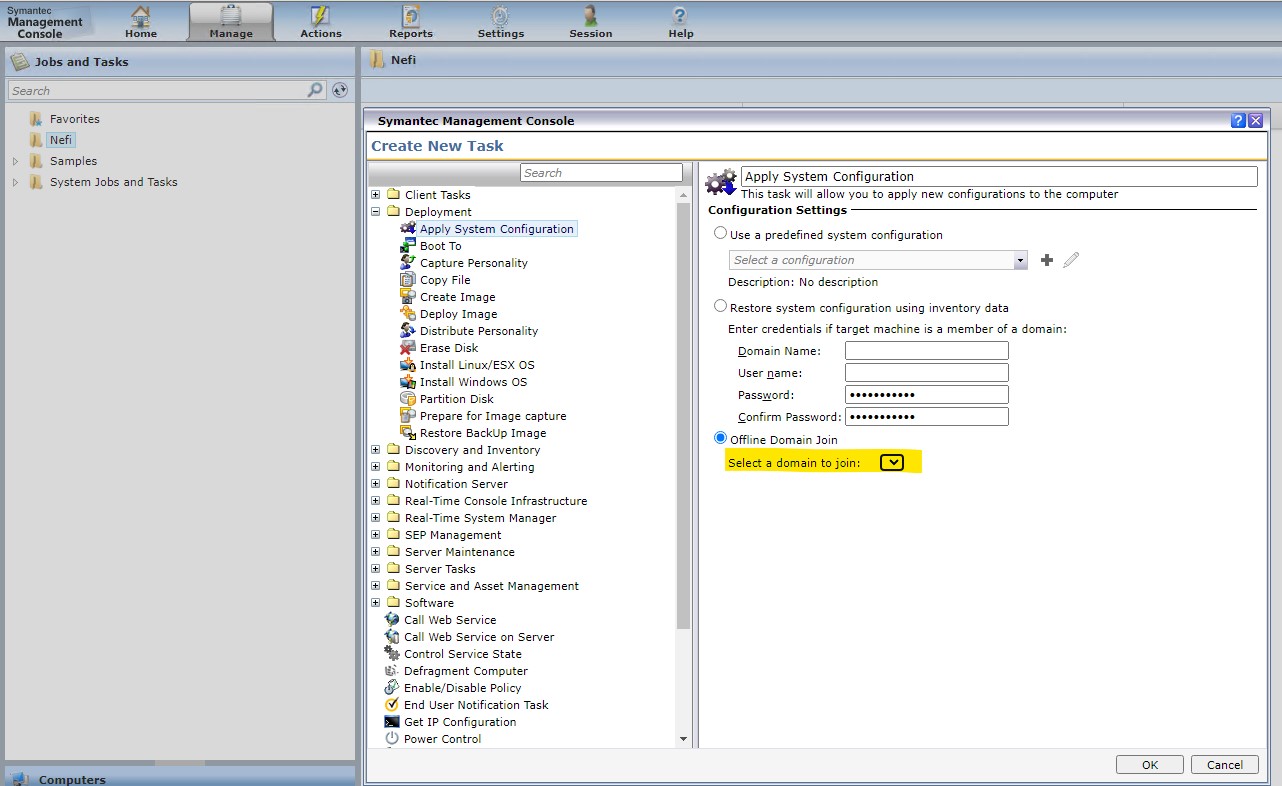
Task: Click the search magnifier icon in Jobs panel
Action: click(x=316, y=90)
